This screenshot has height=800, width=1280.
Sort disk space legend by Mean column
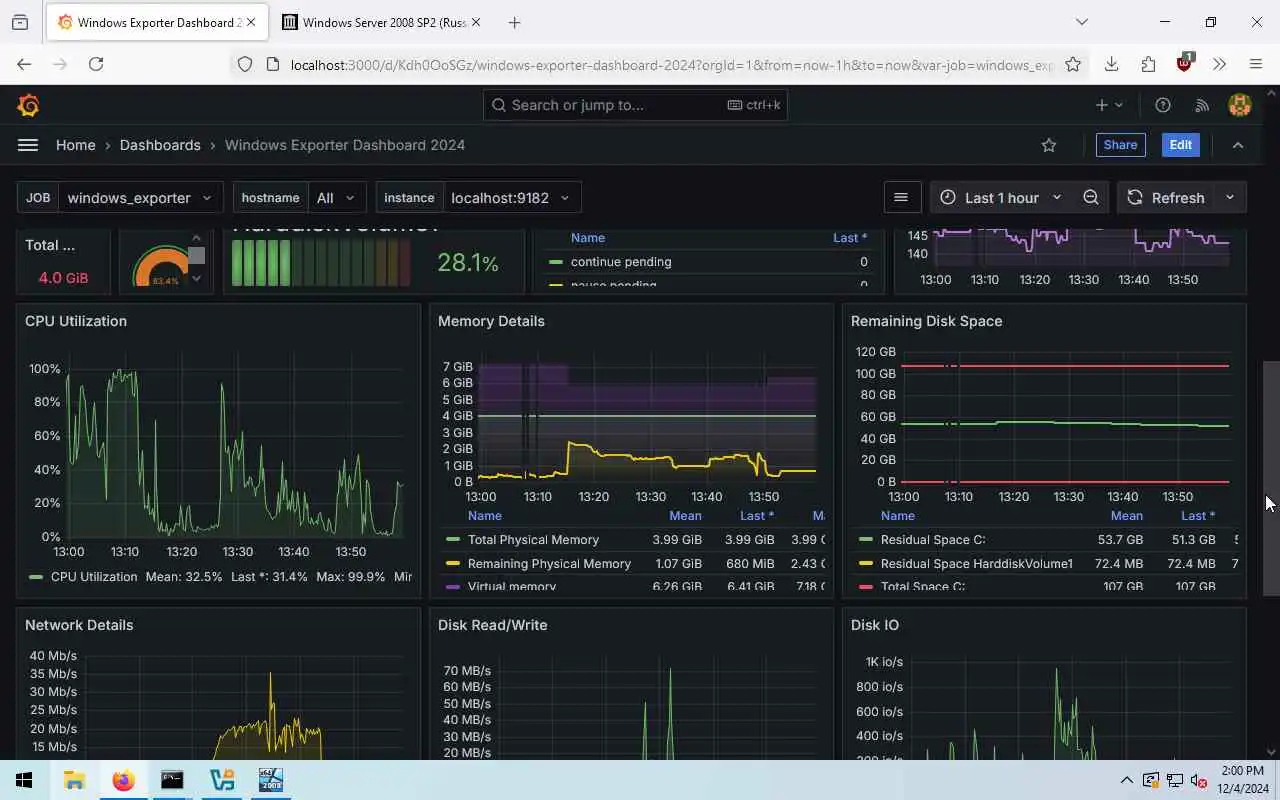1126,516
